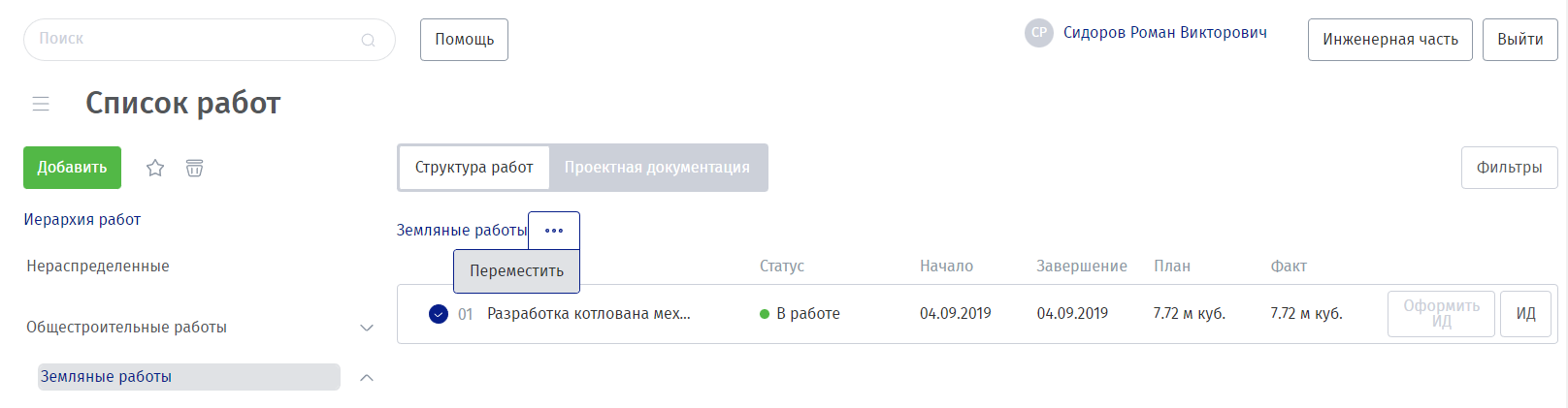Select Нераспределенные in the hierarchy
Image resolution: width=1568 pixels, height=408 pixels.
click(x=98, y=267)
